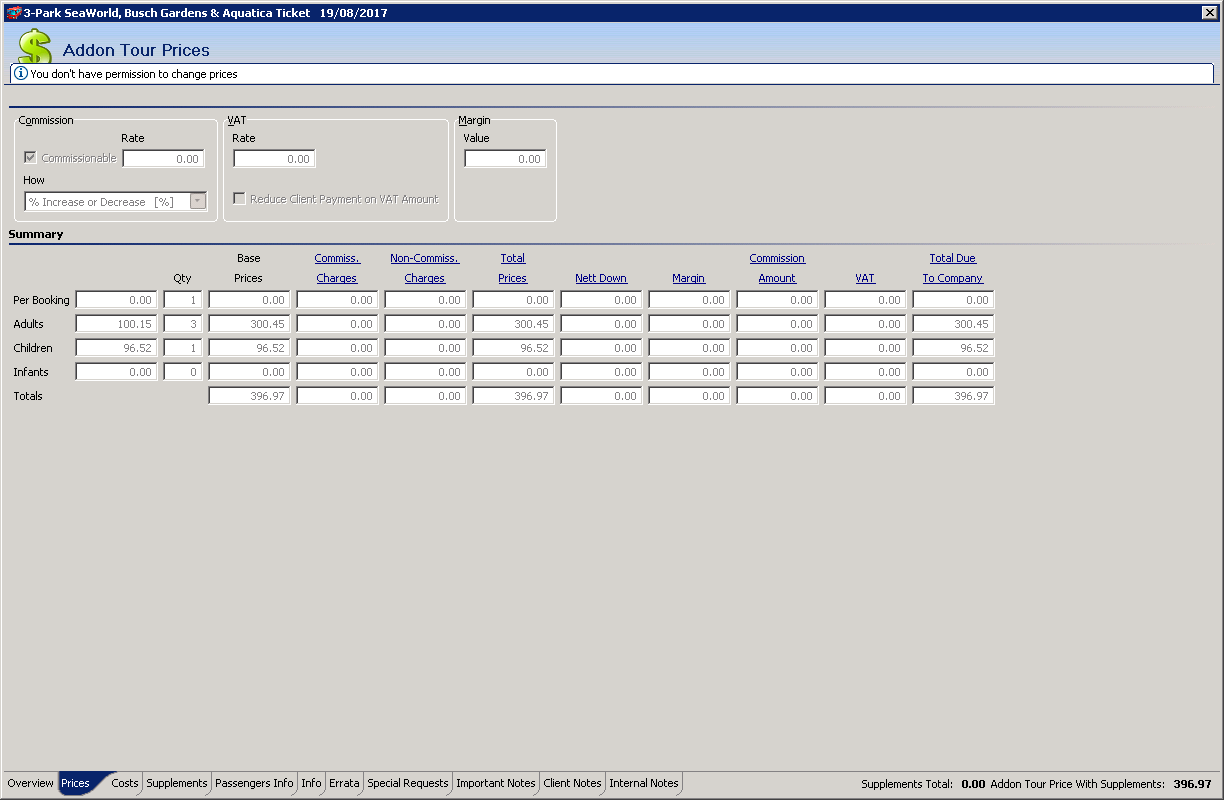Click the green dollar sign icon

(35, 46)
